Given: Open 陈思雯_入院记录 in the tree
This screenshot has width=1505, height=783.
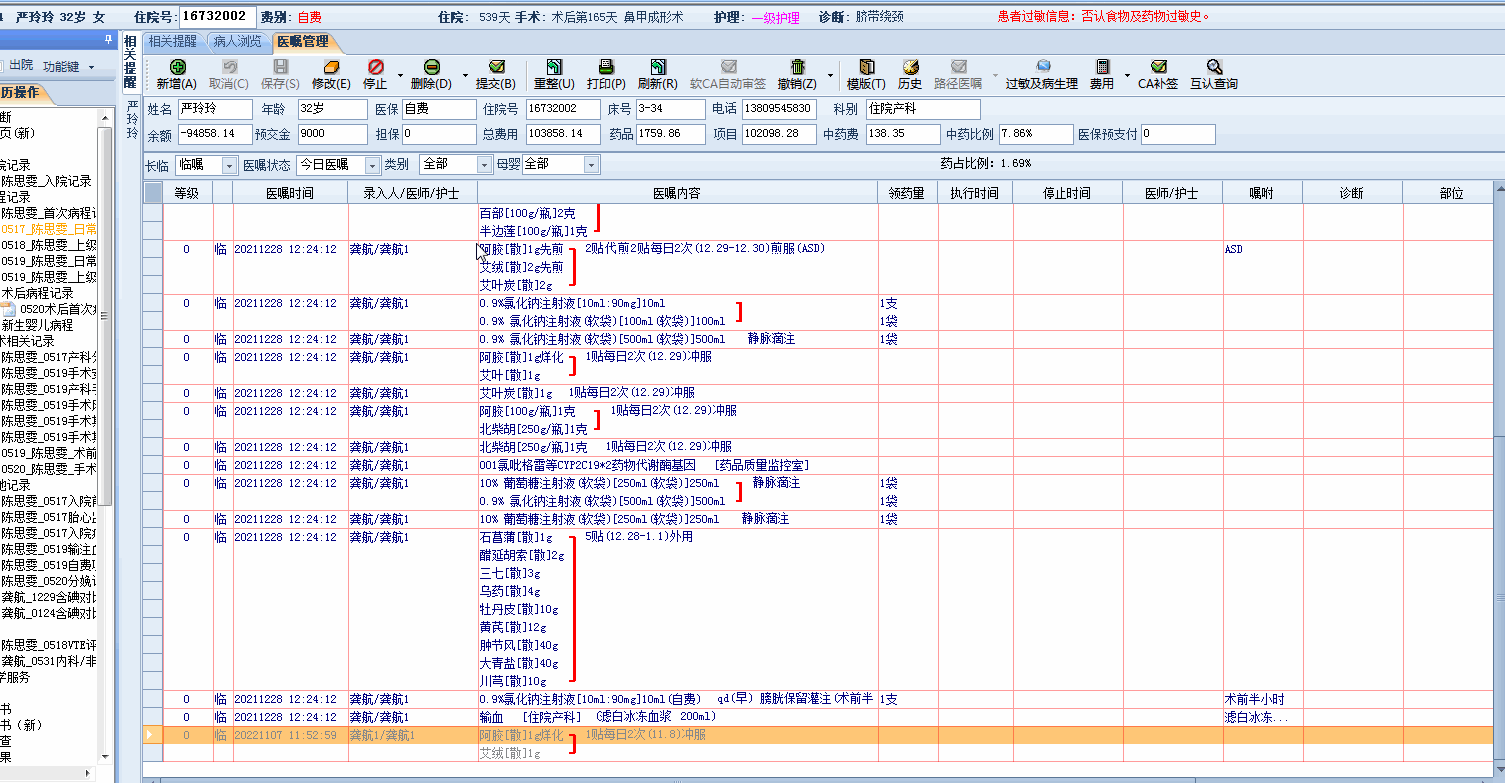Looking at the screenshot, I should pyautogui.click(x=46, y=181).
